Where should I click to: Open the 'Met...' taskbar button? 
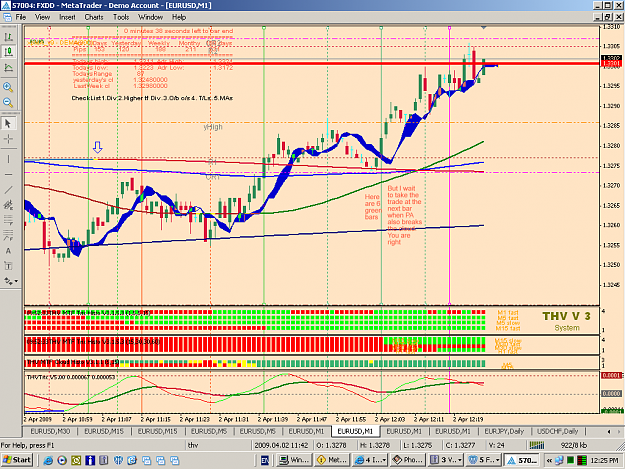click(x=333, y=460)
